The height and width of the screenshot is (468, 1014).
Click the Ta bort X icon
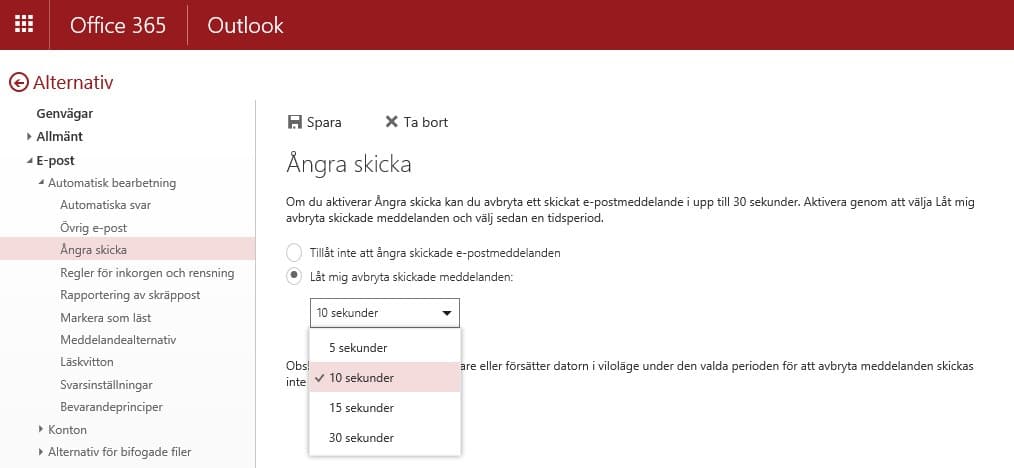click(x=392, y=122)
